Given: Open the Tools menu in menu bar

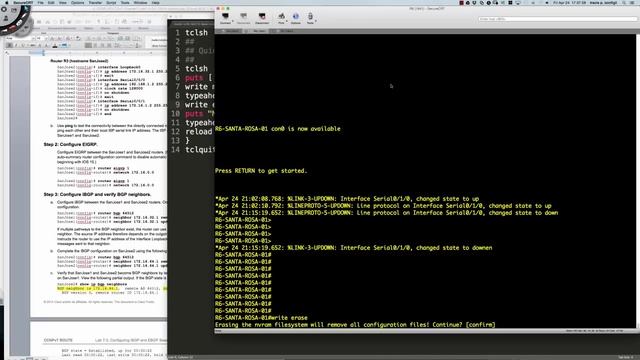Looking at the screenshot, I should [x=125, y=2].
